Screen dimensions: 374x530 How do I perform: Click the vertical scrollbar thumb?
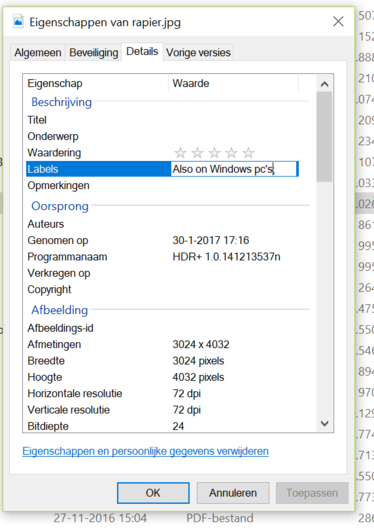325,137
